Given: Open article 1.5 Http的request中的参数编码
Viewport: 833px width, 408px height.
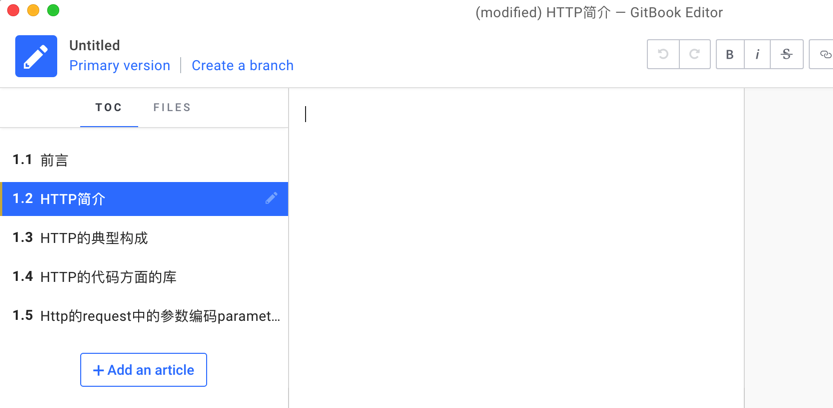Looking at the screenshot, I should point(160,316).
